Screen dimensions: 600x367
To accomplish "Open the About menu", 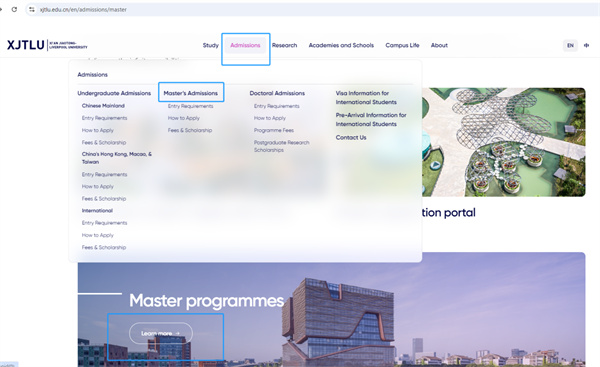I will (439, 45).
